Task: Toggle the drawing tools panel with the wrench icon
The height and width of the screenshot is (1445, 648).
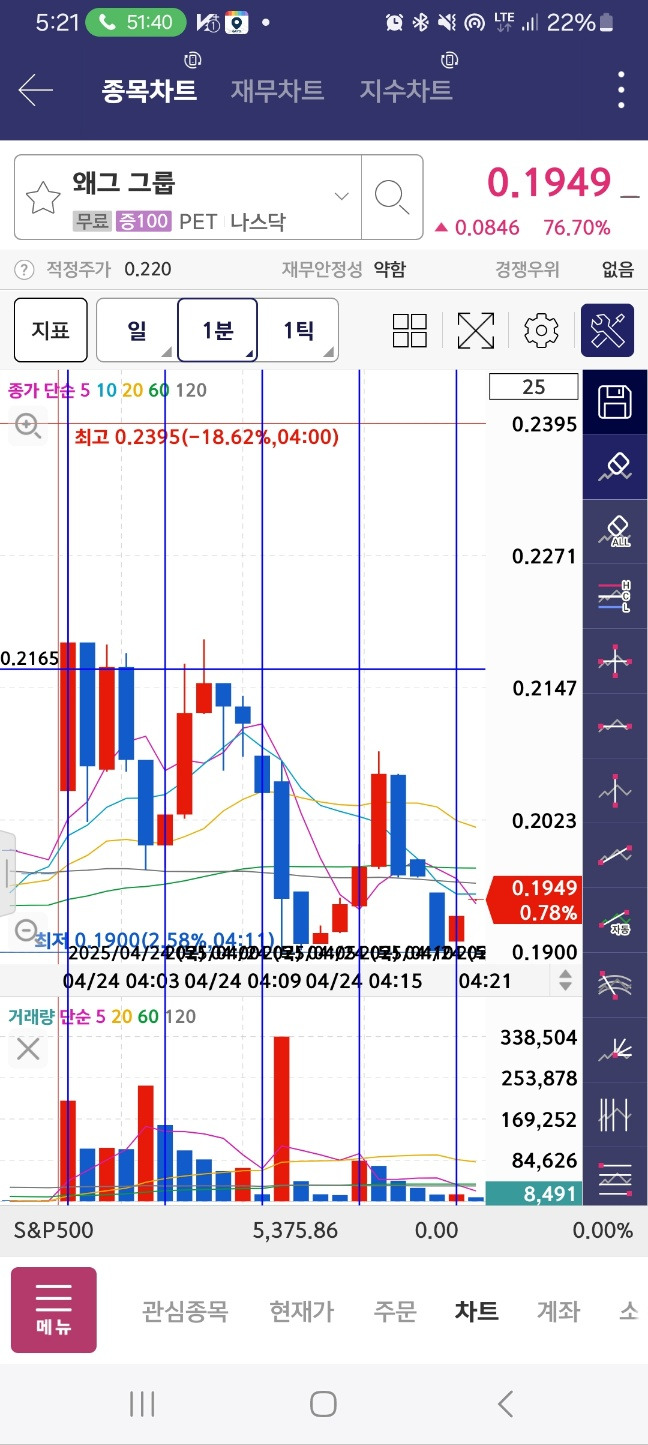Action: click(x=608, y=330)
